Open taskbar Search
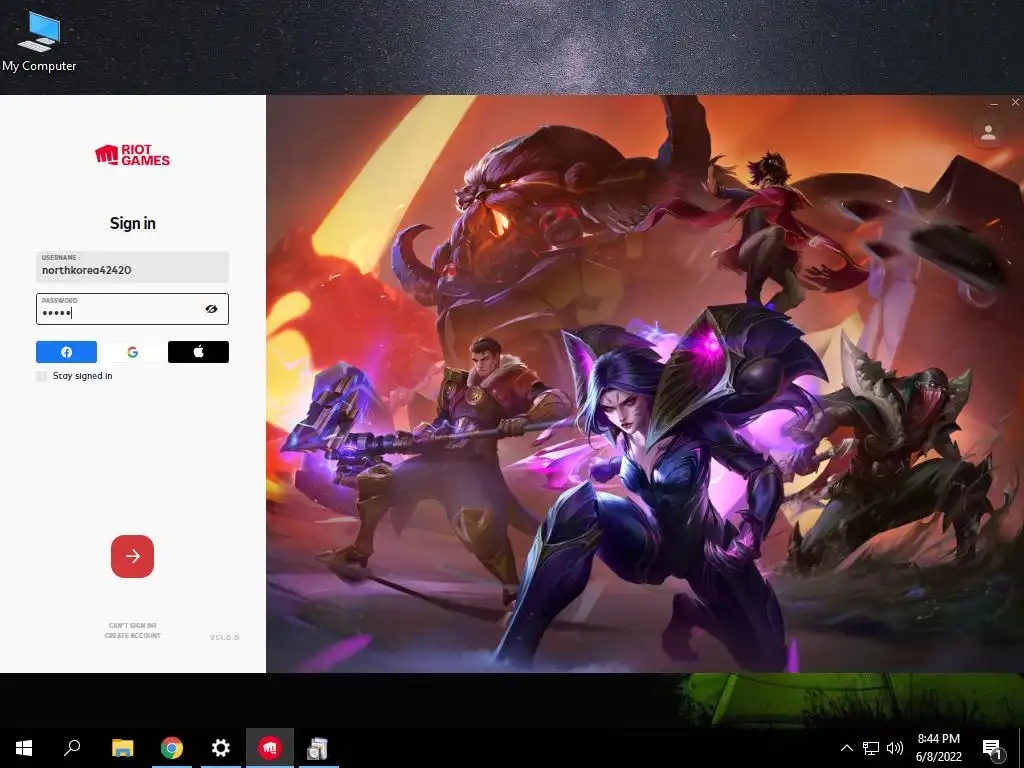1024x768 pixels. click(72, 748)
